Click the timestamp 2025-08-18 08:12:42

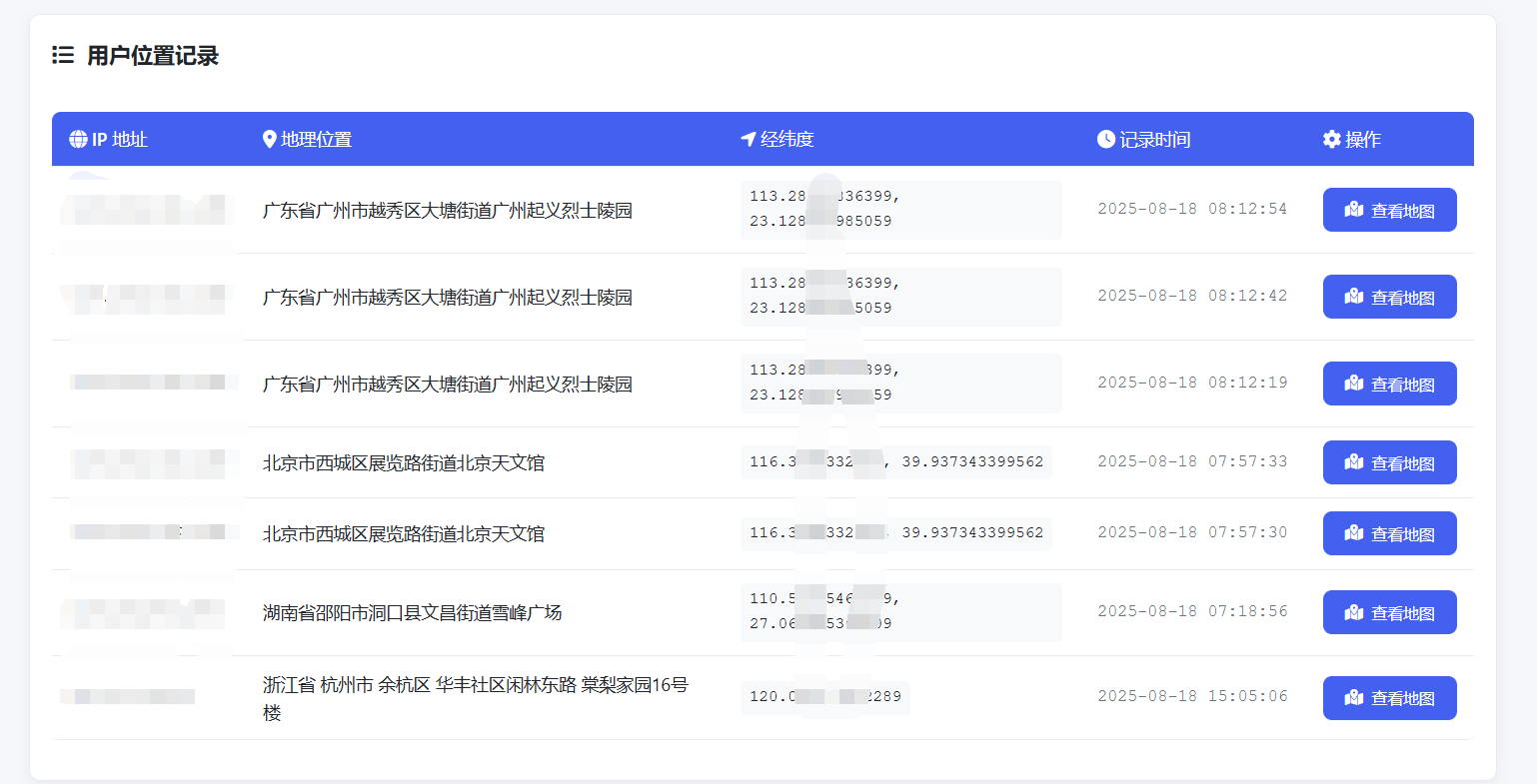click(x=1192, y=296)
